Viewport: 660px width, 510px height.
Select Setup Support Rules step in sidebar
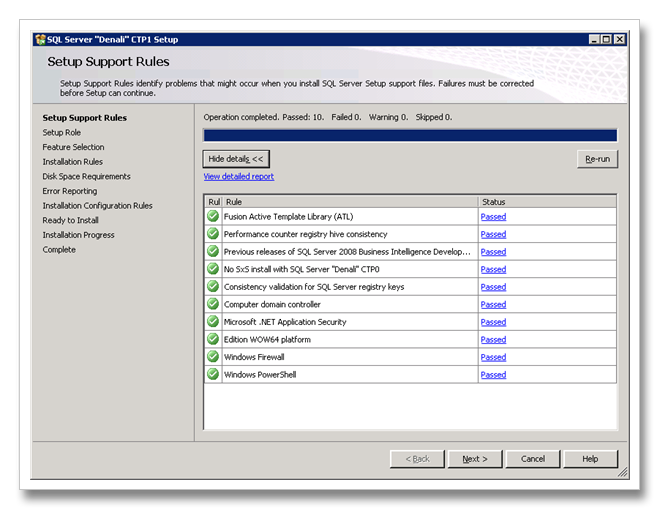(85, 118)
